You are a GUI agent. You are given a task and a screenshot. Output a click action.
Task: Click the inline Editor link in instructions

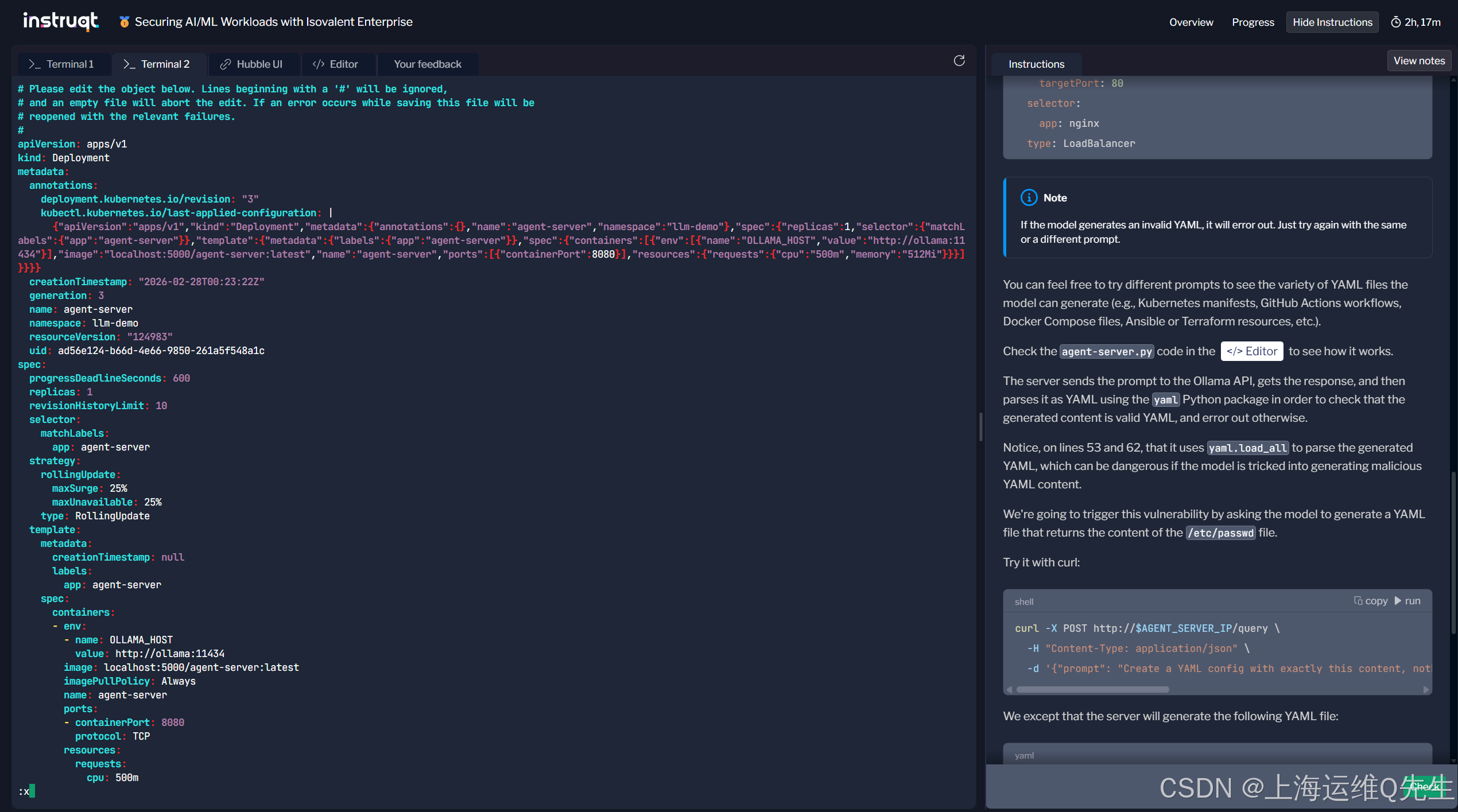(1251, 351)
